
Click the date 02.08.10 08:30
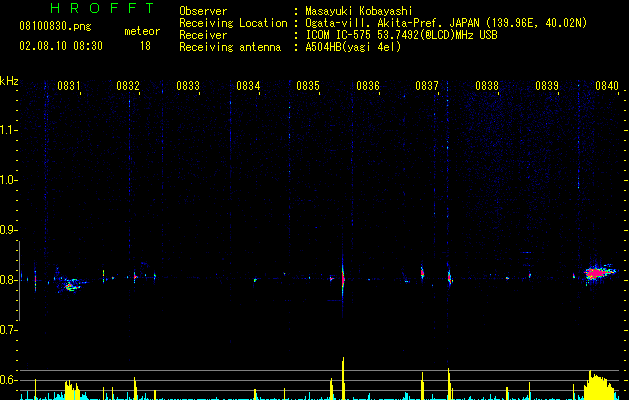(x=61, y=46)
